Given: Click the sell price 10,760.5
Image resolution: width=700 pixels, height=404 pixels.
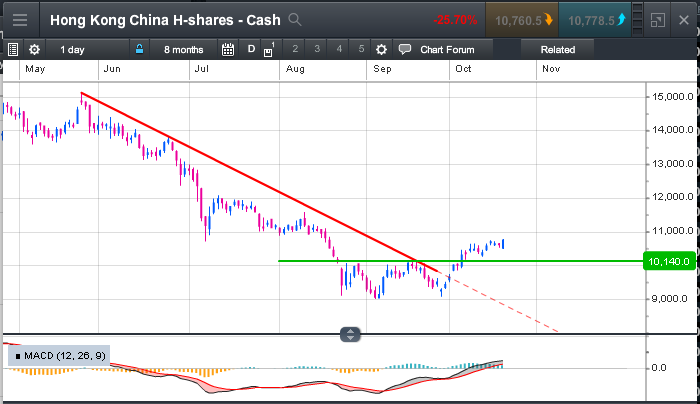Looking at the screenshot, I should (x=522, y=20).
